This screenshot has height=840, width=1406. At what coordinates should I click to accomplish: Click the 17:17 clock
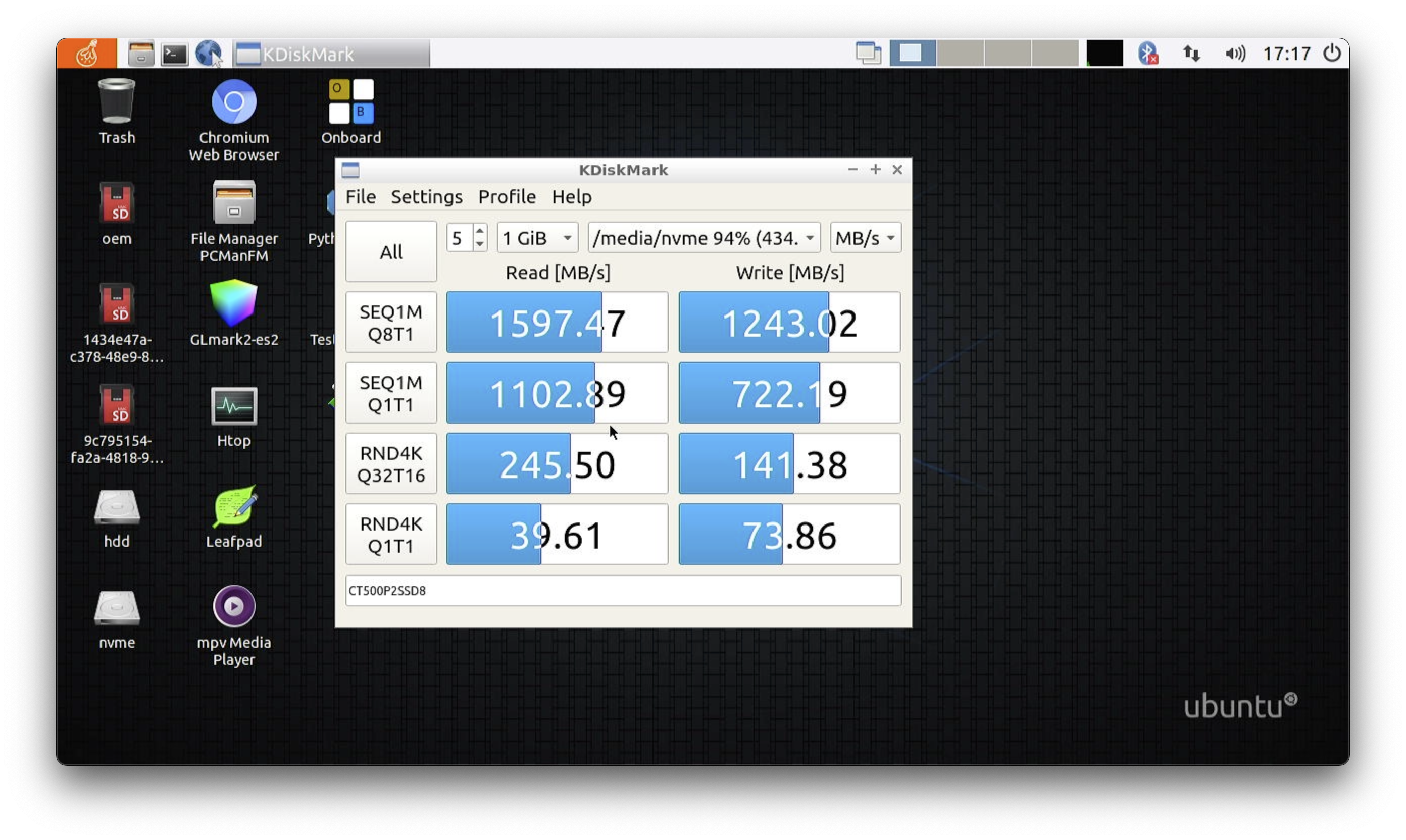(1286, 54)
